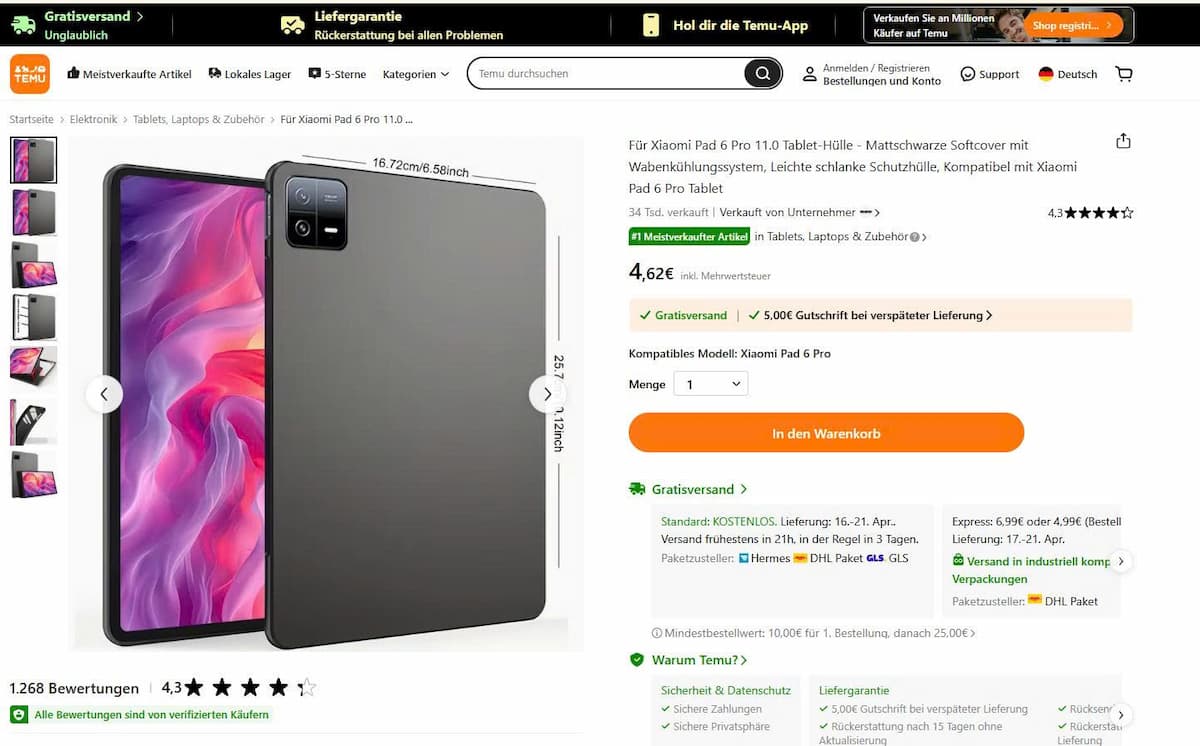Viewport: 1200px width, 746px height.
Task: Select the first product thumbnail
Action: tap(34, 160)
